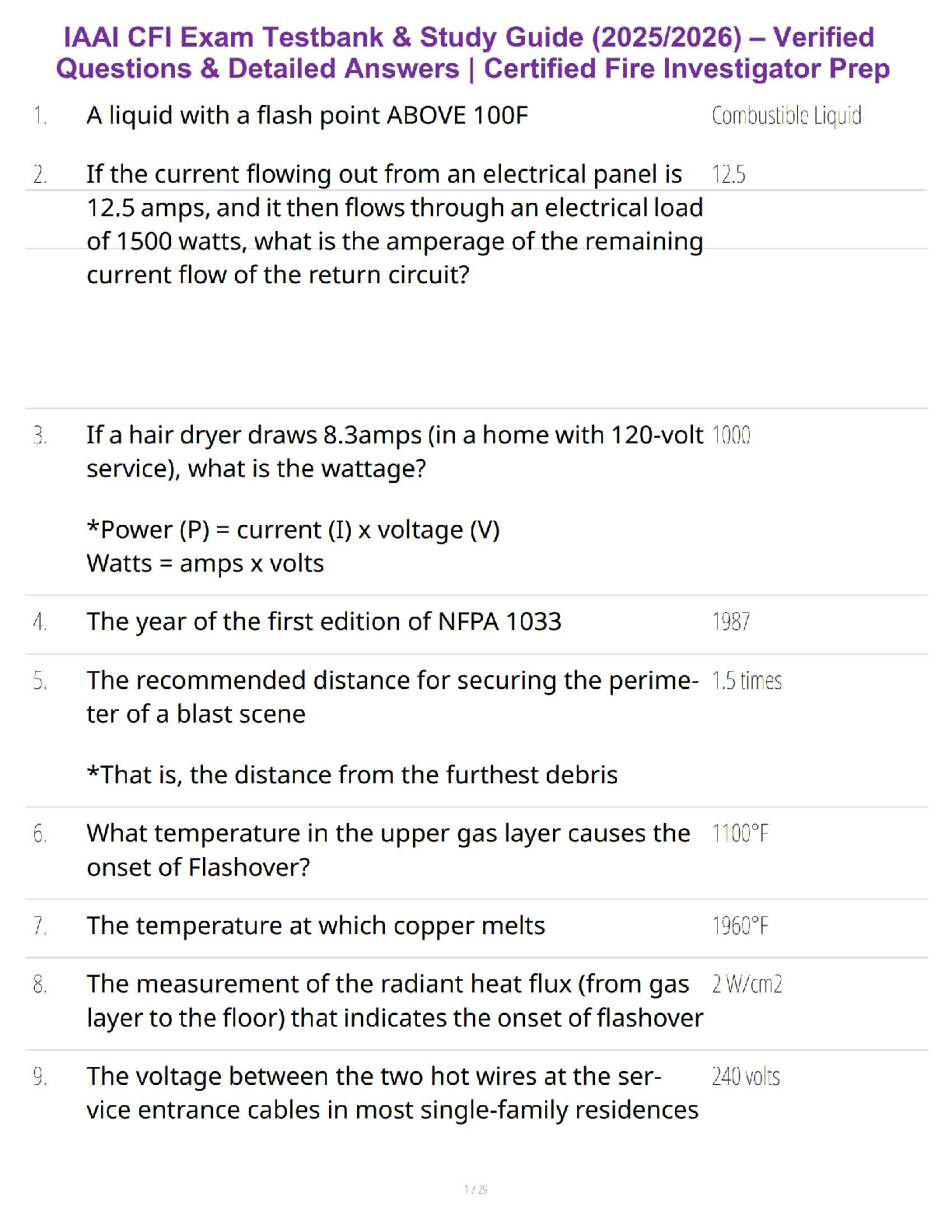Click the answer "Combustible Liquid"
The image size is (952, 1232).
pos(786,116)
